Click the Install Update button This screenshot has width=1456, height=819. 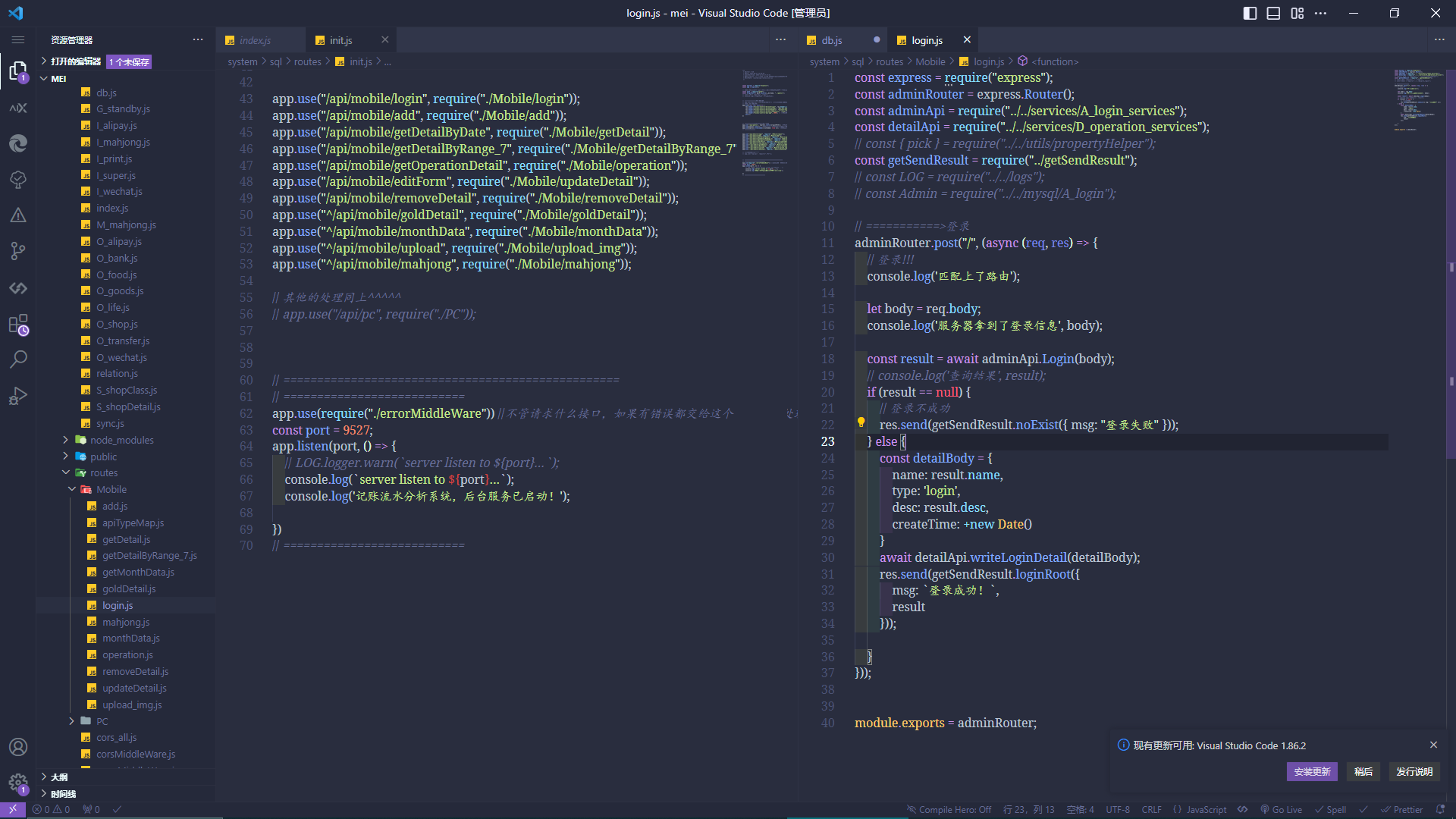tap(1312, 771)
